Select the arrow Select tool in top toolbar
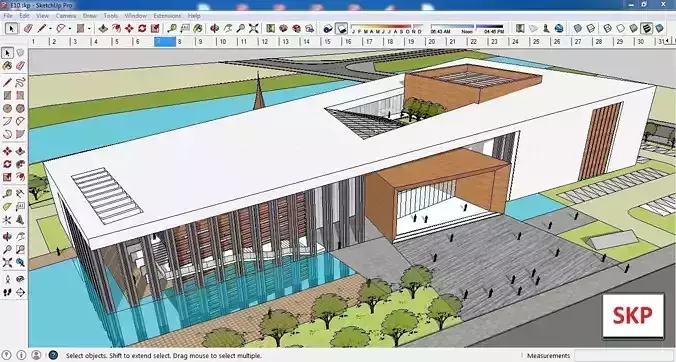The height and width of the screenshot is (362, 676). coord(12,28)
